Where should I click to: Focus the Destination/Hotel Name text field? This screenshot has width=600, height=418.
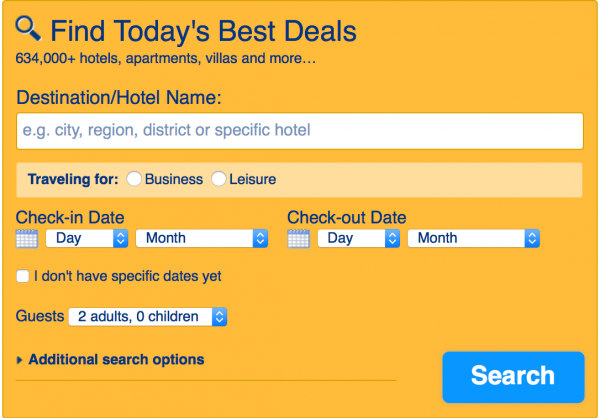300,131
